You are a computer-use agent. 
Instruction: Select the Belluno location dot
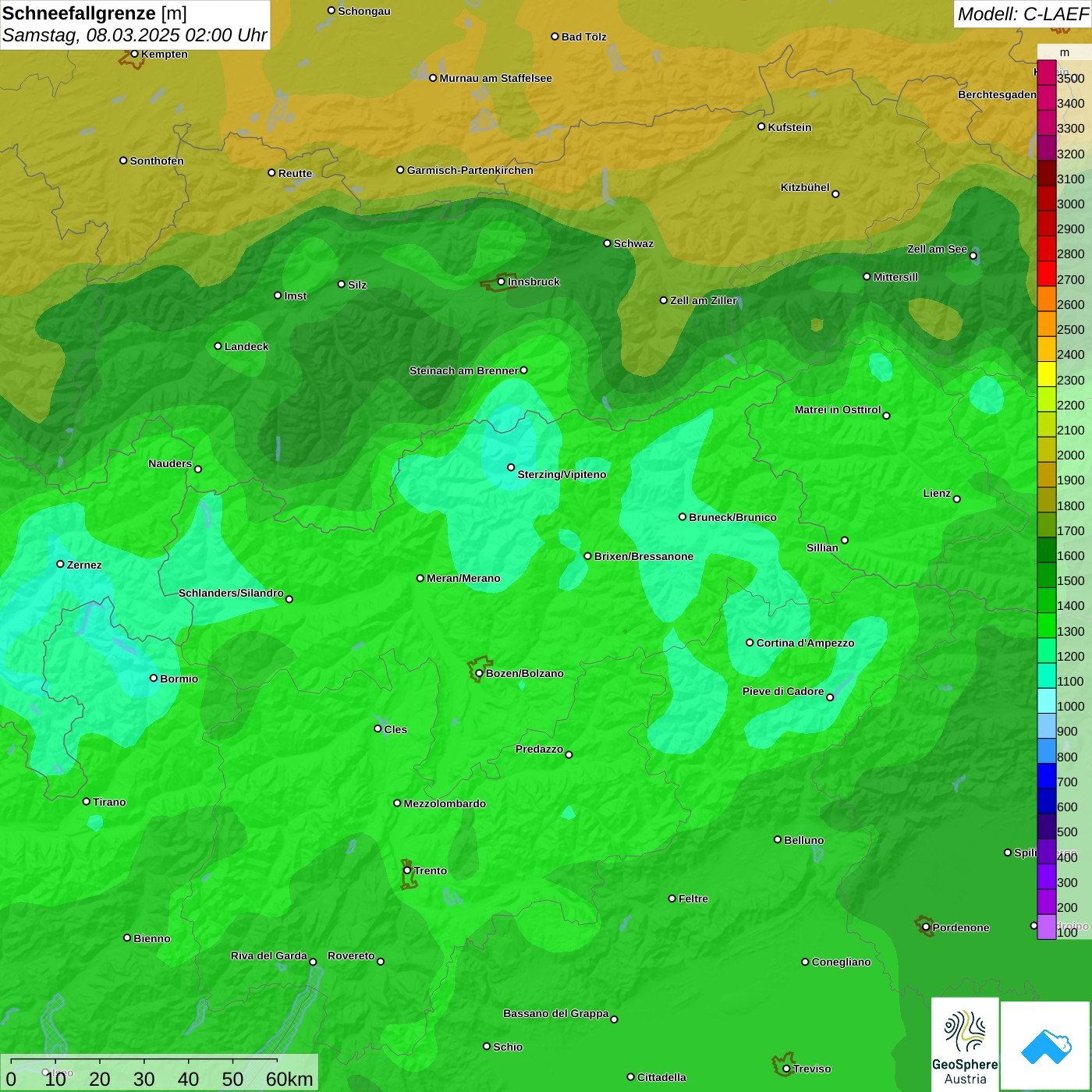click(778, 839)
